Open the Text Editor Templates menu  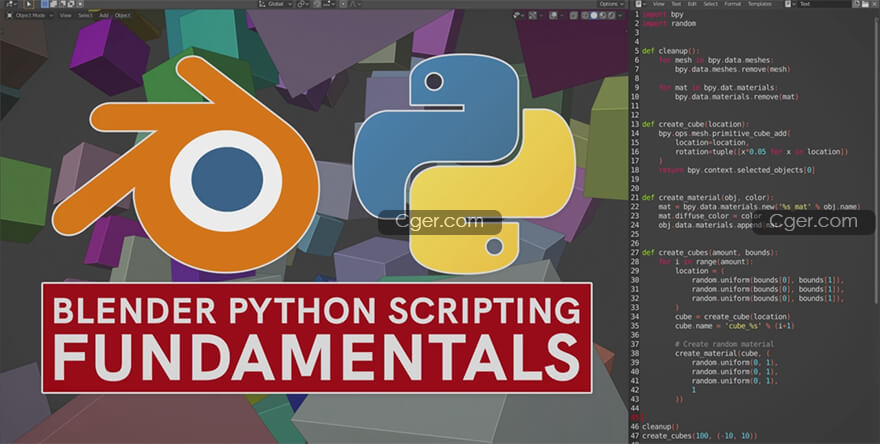coord(759,4)
